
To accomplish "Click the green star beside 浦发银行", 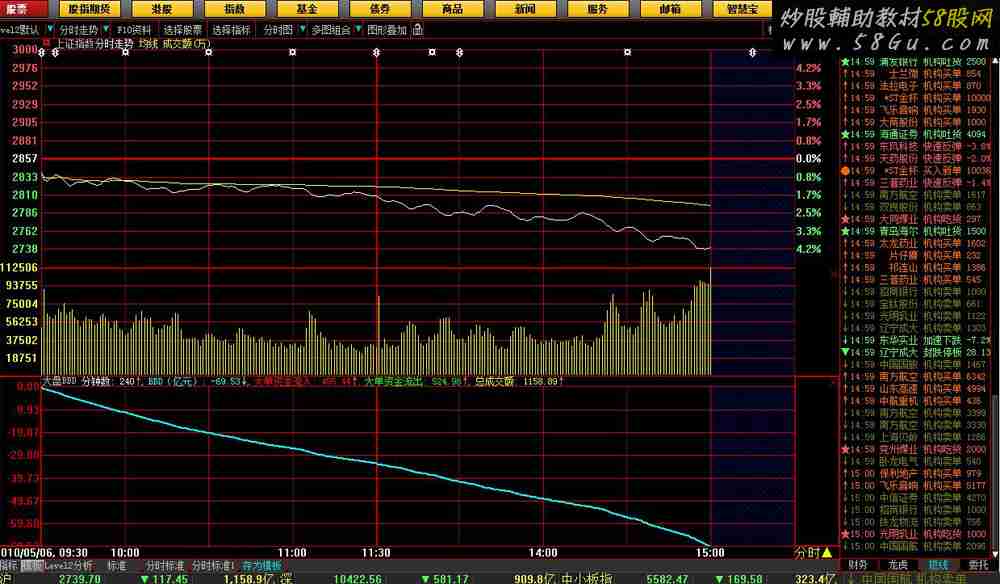I will [845, 63].
